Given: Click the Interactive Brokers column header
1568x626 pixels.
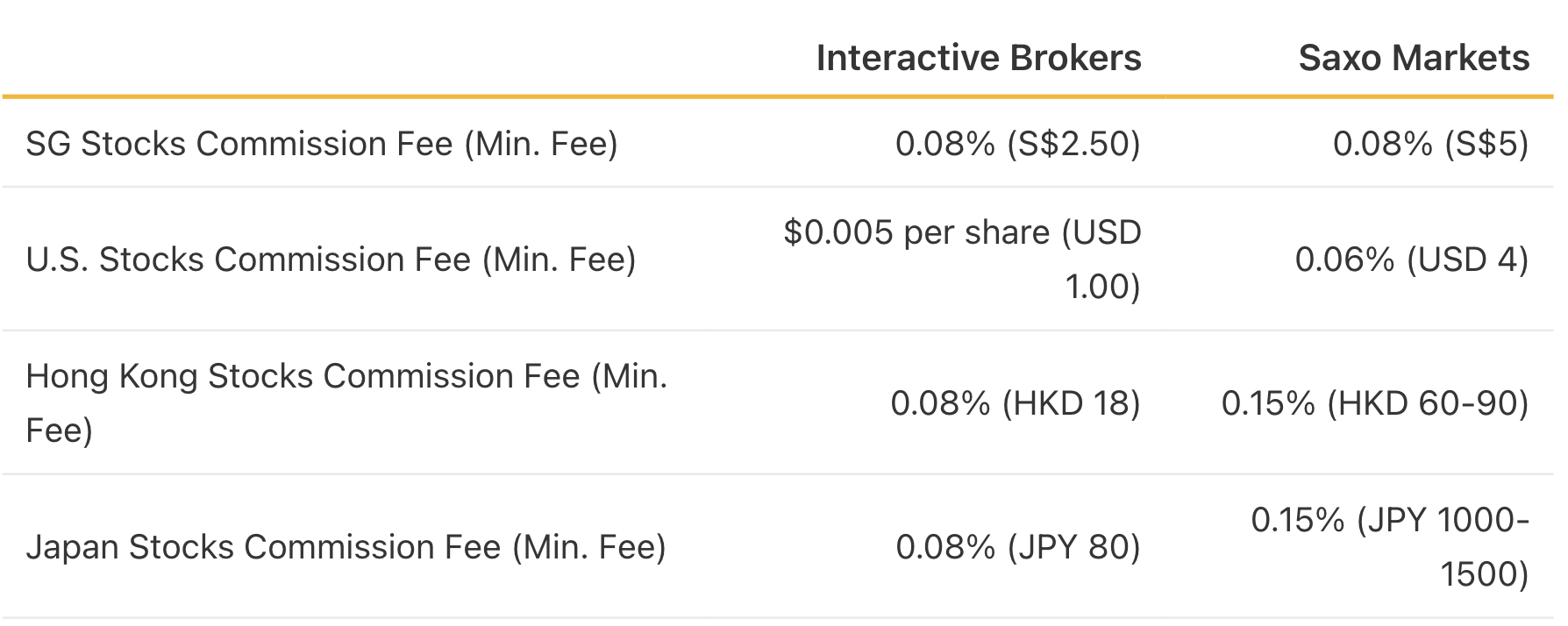Looking at the screenshot, I should (x=978, y=58).
